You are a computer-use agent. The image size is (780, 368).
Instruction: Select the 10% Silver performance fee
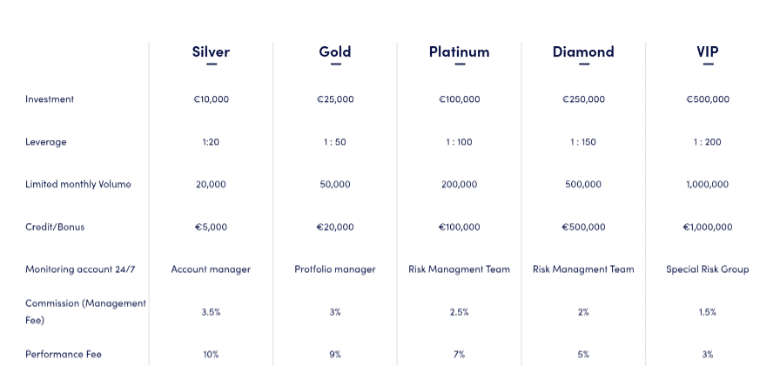(211, 354)
